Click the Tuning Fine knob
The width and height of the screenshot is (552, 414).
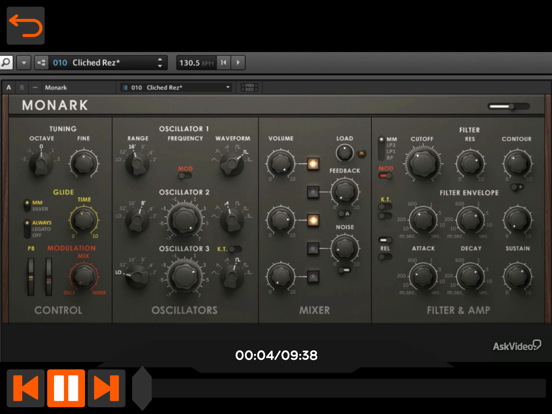[x=84, y=163]
